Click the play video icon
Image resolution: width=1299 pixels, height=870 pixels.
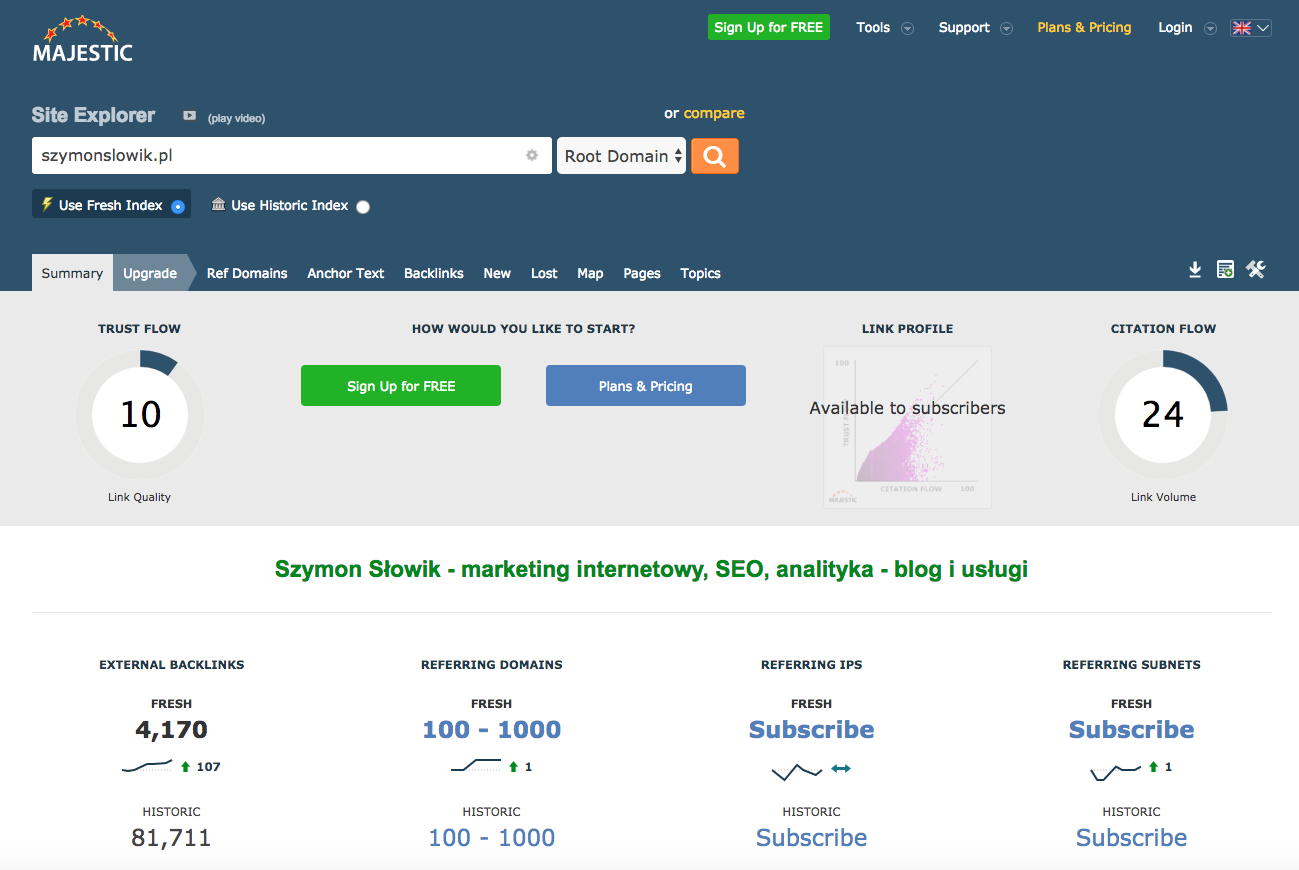189,116
